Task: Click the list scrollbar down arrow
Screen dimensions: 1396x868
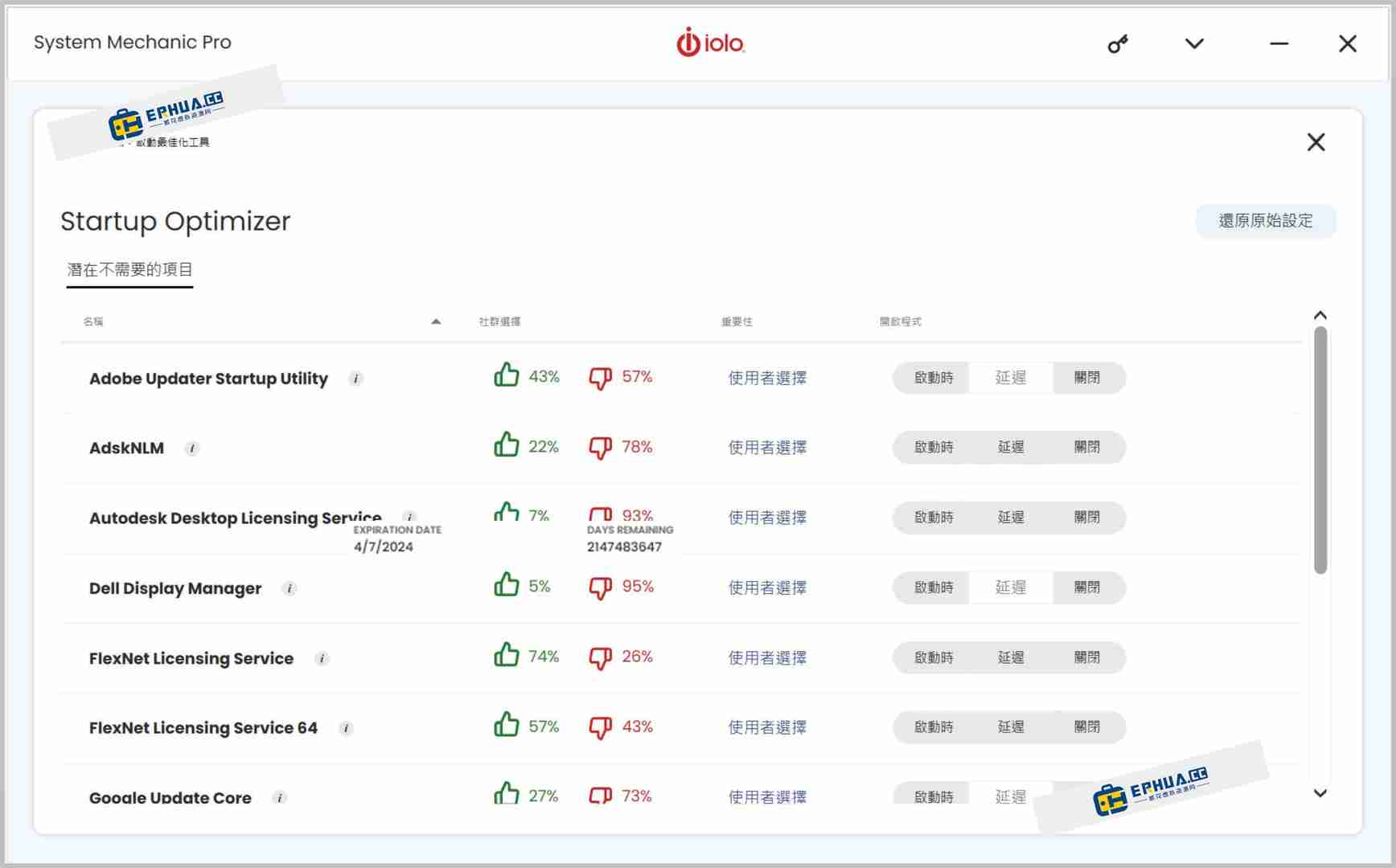Action: click(x=1320, y=793)
